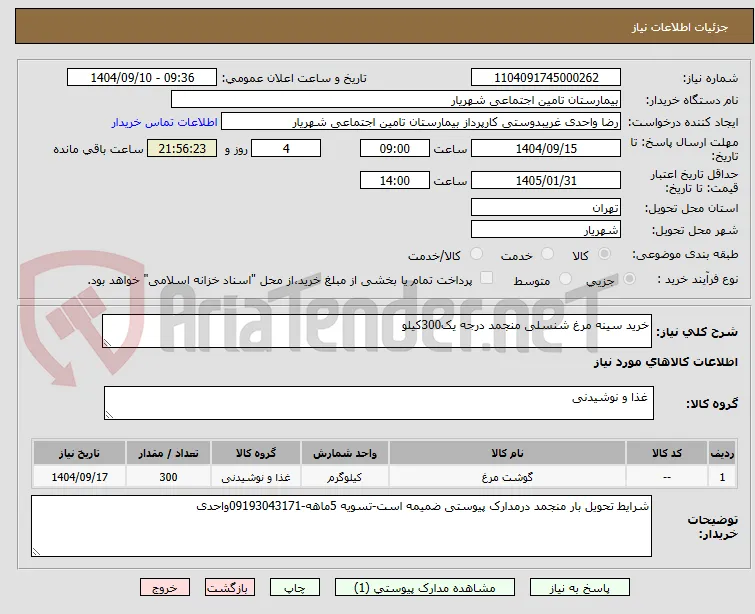This screenshot has width=755, height=614.
Task: Click the غذا و نوشیدنی table cell
Action: (x=256, y=477)
